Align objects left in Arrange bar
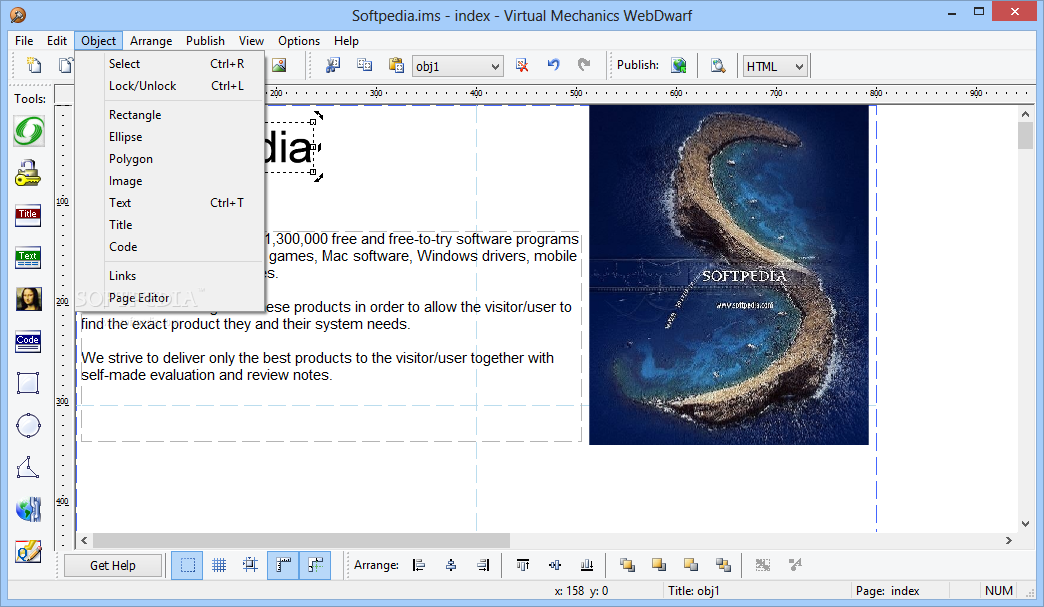 click(x=419, y=565)
